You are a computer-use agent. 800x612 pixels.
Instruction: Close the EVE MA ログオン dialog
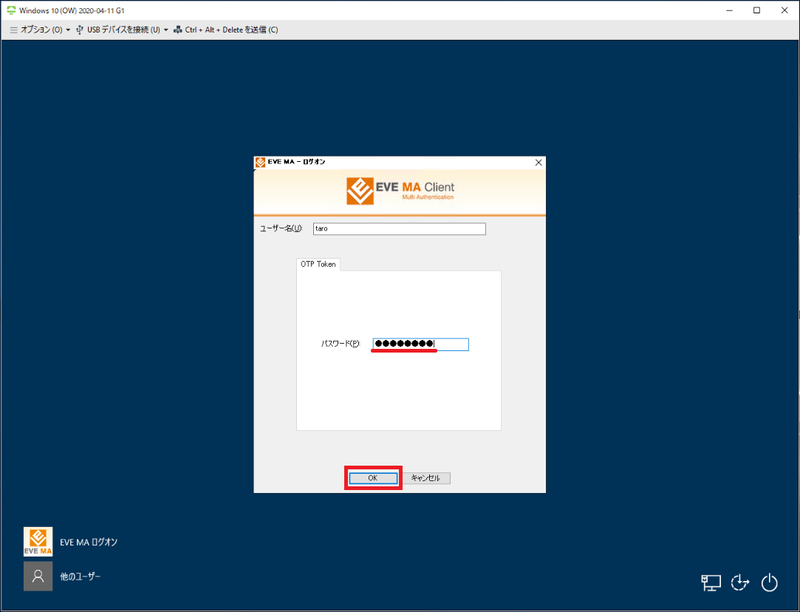538,162
